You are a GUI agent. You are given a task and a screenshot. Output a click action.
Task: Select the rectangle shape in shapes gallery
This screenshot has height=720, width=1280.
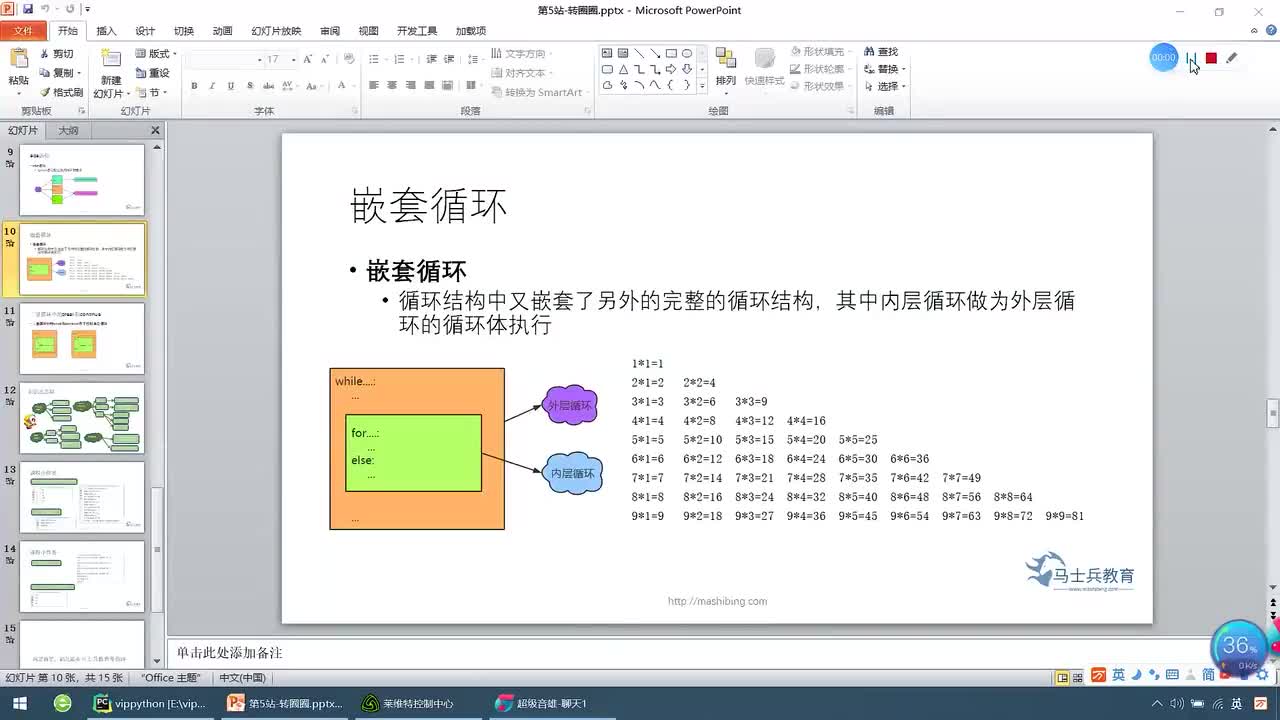[x=671, y=53]
